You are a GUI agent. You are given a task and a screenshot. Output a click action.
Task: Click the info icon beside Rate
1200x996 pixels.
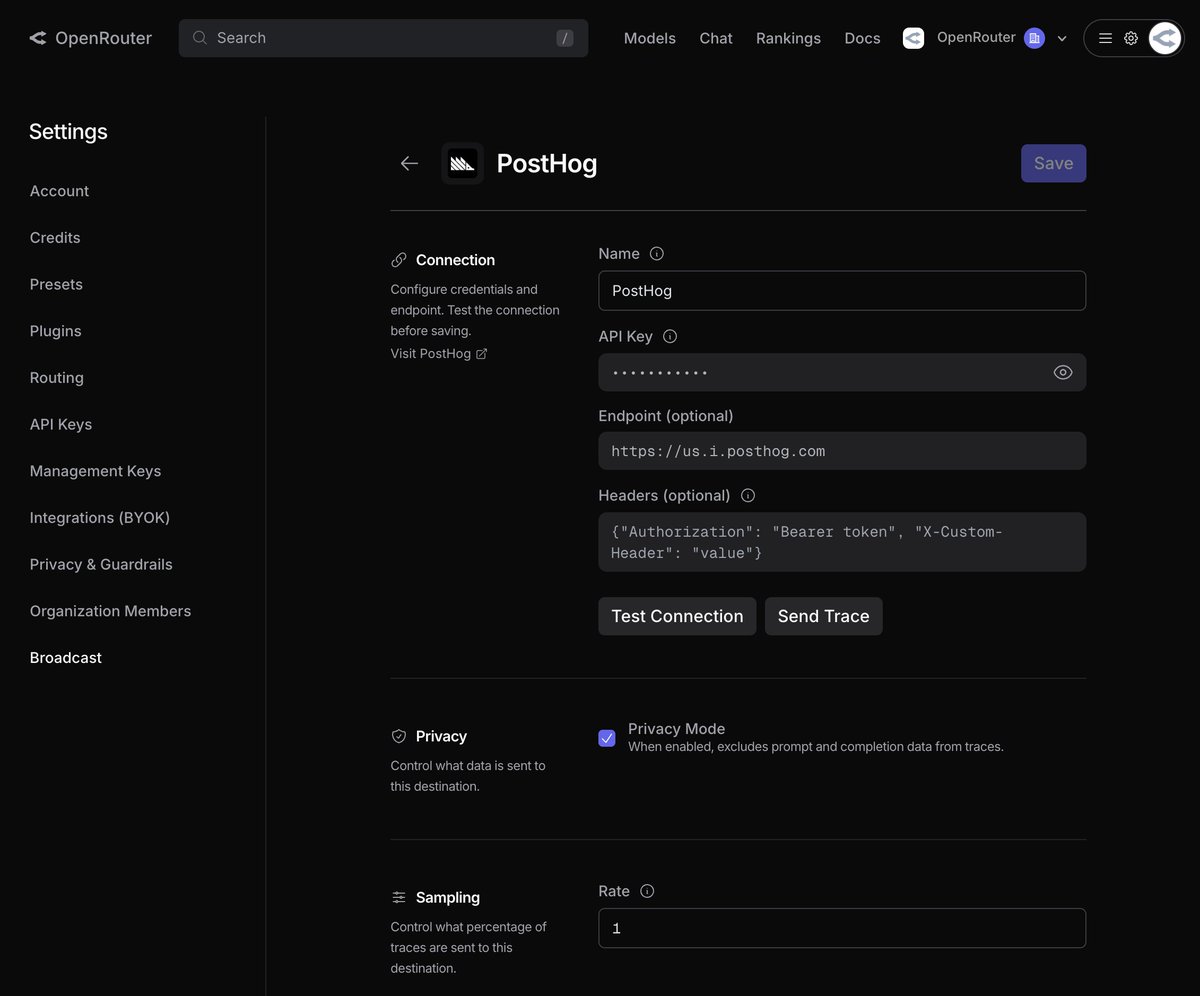647,891
